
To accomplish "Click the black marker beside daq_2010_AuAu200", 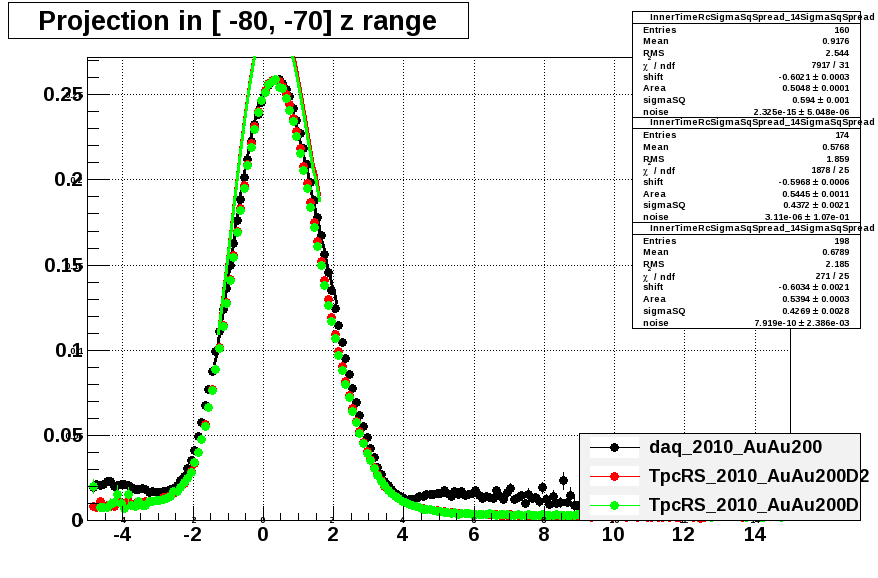I will [x=614, y=447].
